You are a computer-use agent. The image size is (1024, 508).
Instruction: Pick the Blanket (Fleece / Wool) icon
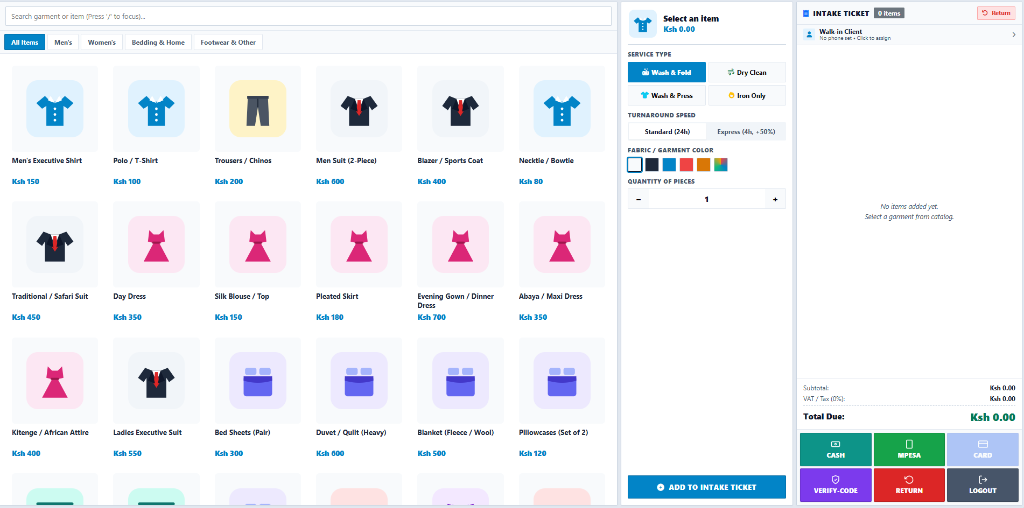click(x=460, y=381)
